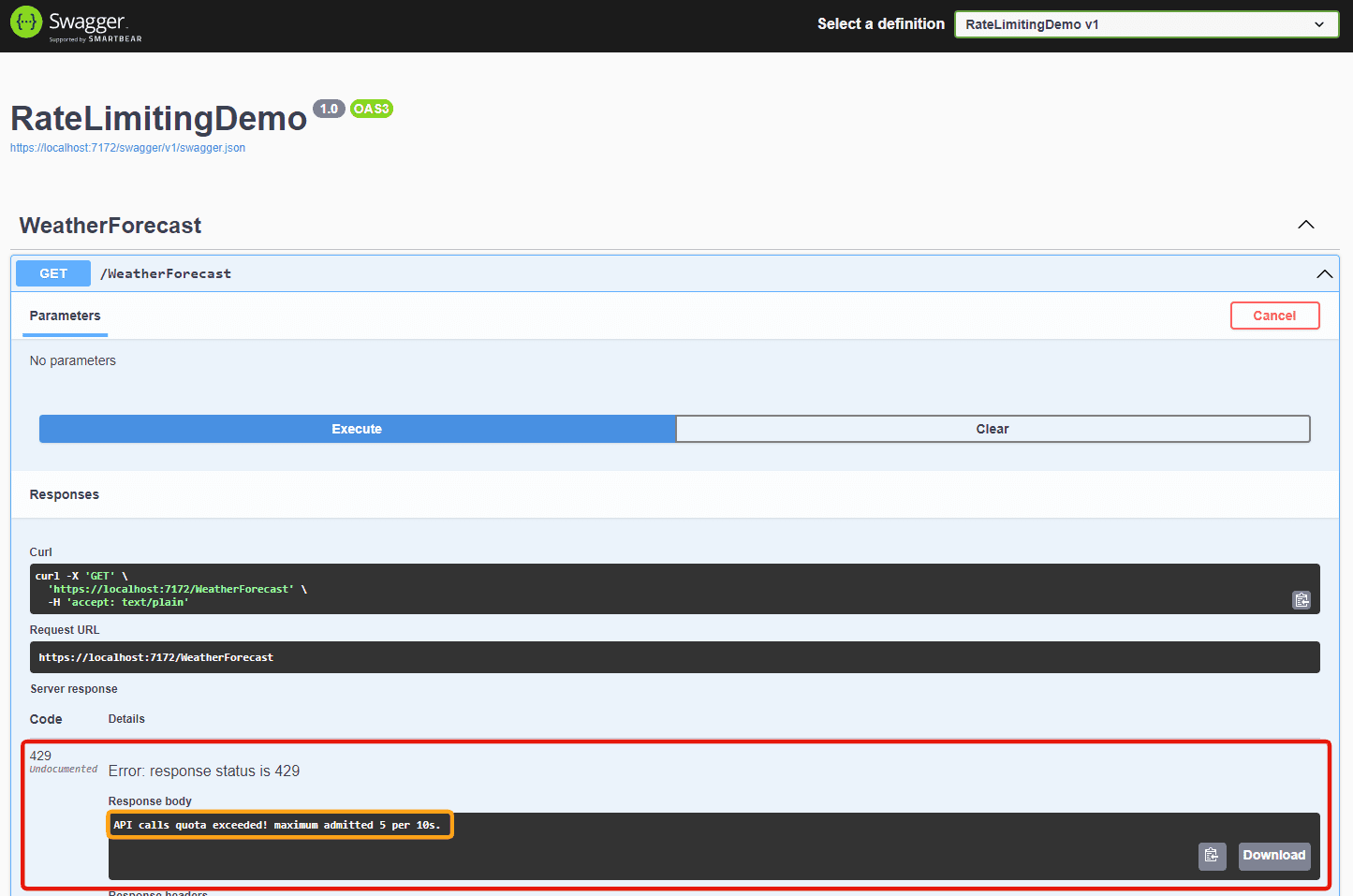Image resolution: width=1353 pixels, height=896 pixels.
Task: Click the Swagger logo icon
Action: pos(26,22)
